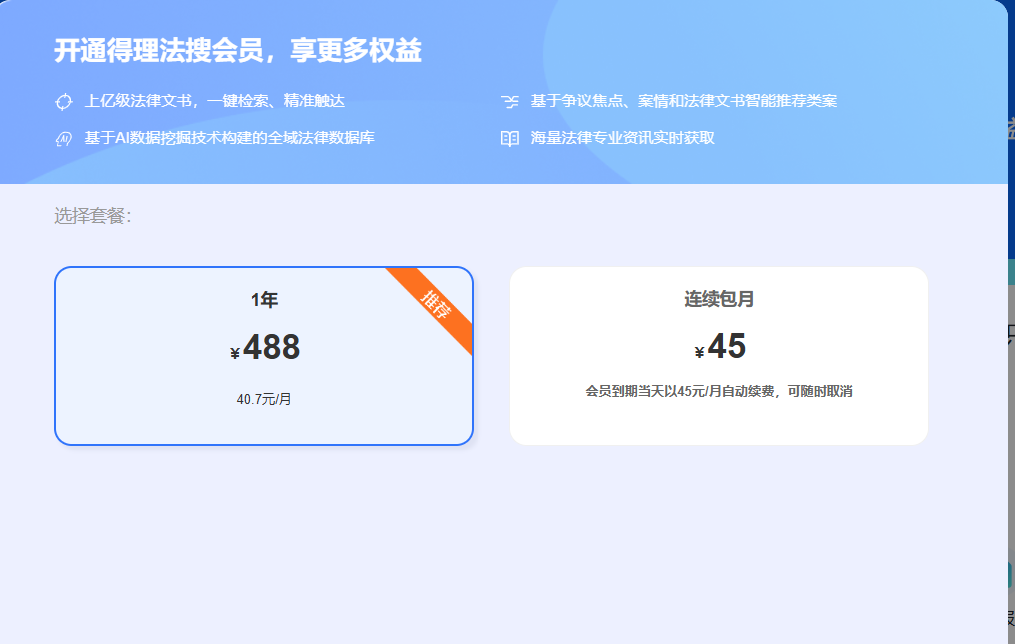Select the 1年 annual membership plan

coord(265,355)
